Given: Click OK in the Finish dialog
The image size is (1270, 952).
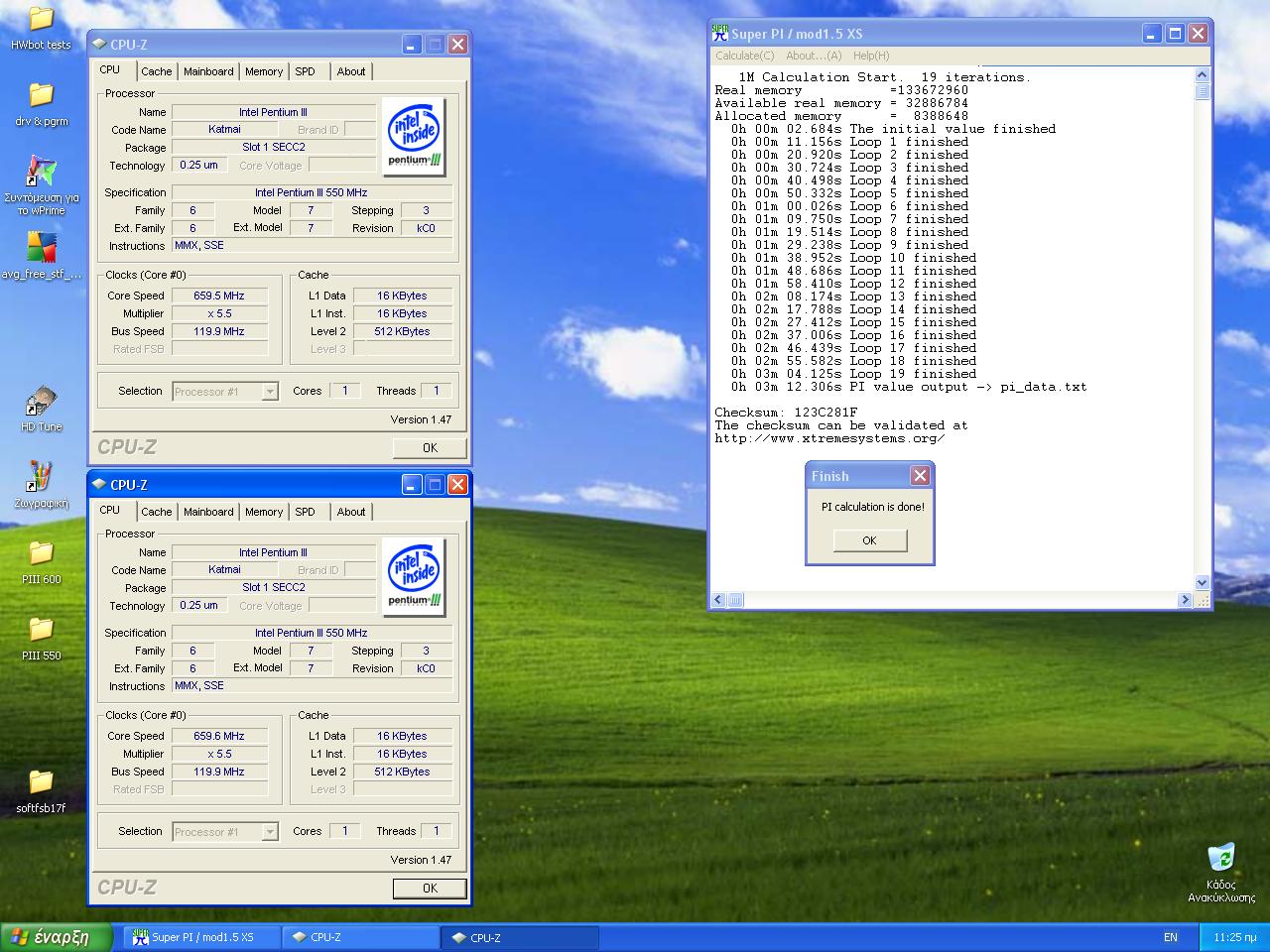Looking at the screenshot, I should (870, 540).
